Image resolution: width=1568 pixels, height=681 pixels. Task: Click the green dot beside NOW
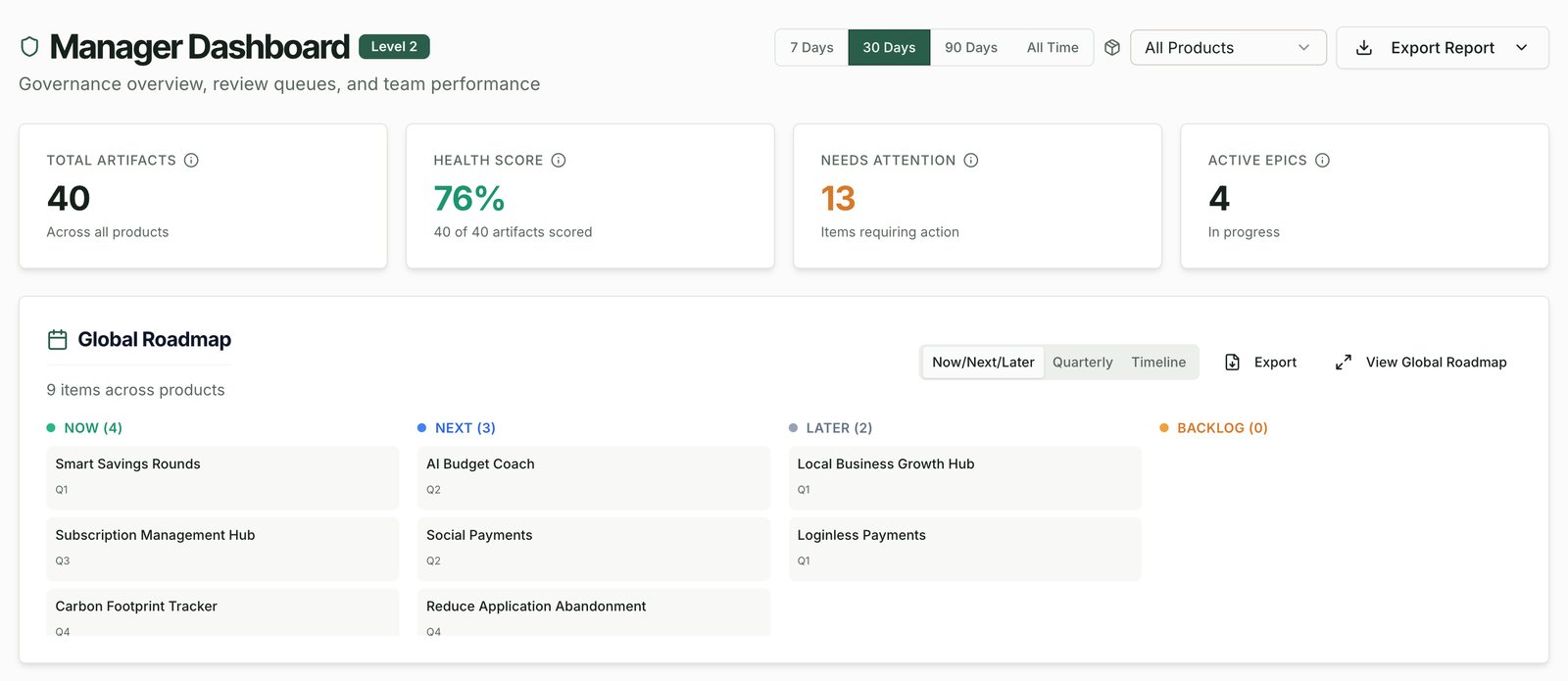(x=51, y=427)
